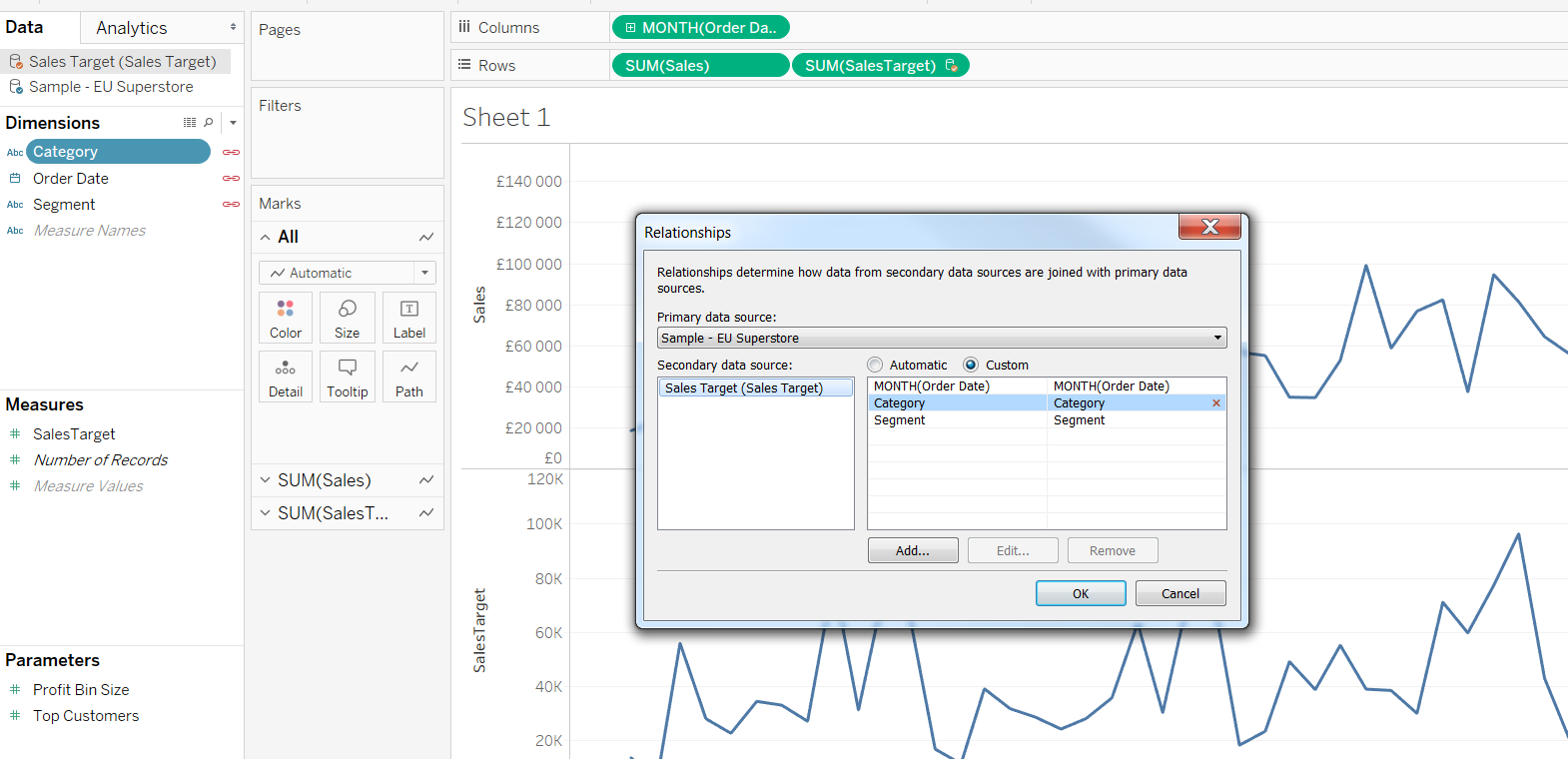Open the Size marks card

pos(348,318)
